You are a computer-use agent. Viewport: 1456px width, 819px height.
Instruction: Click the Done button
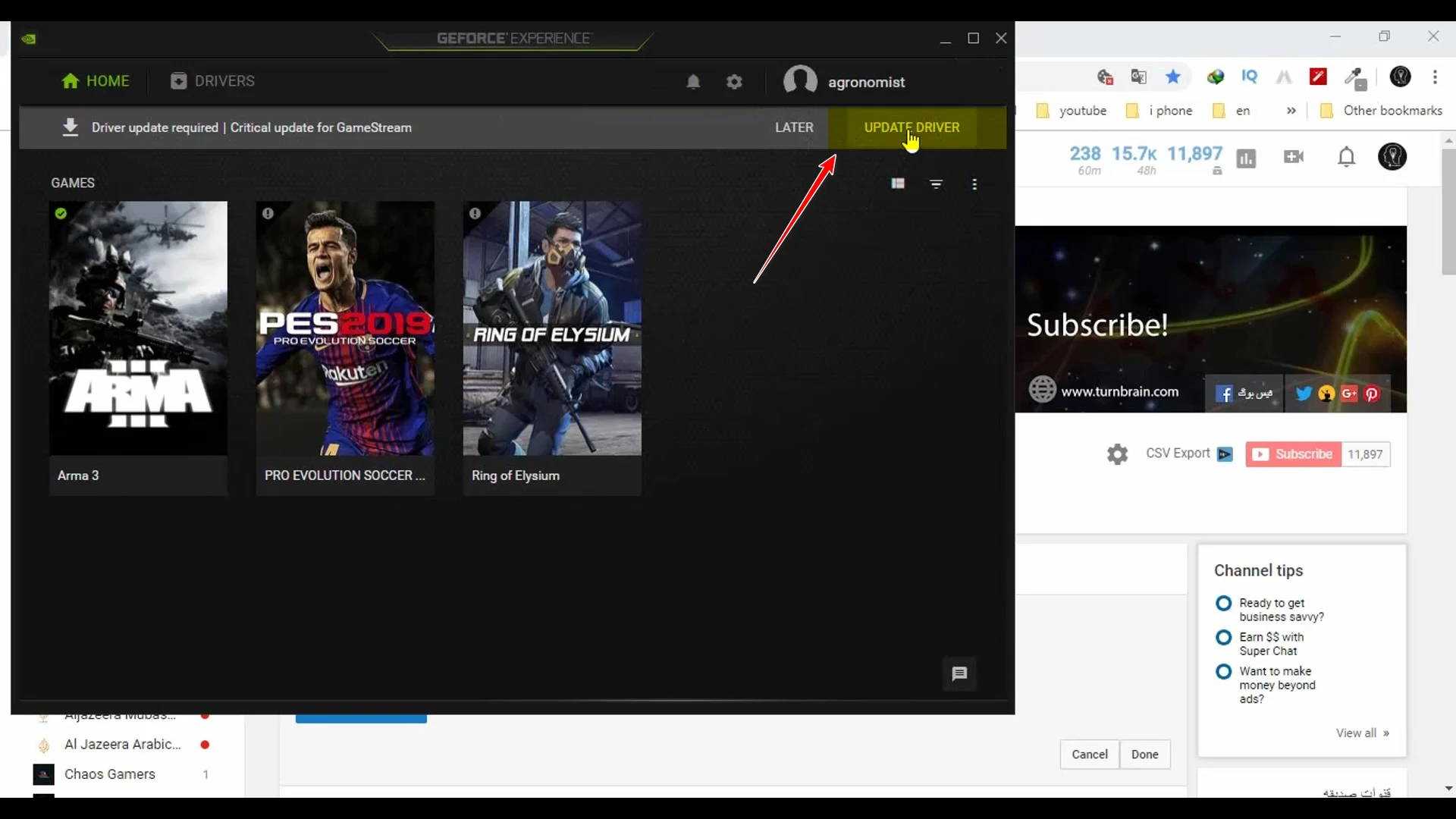click(x=1144, y=754)
